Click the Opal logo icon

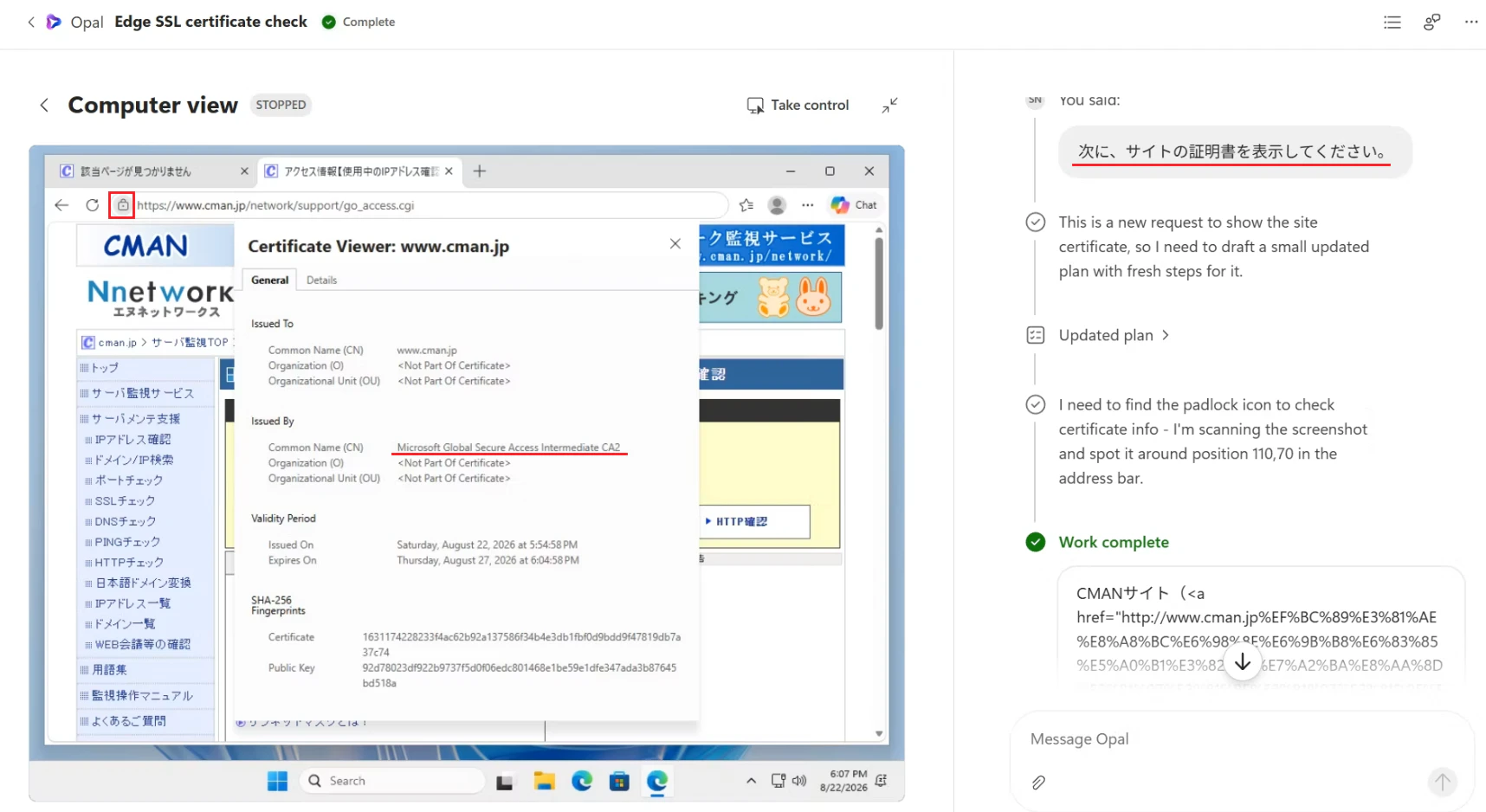tap(54, 22)
